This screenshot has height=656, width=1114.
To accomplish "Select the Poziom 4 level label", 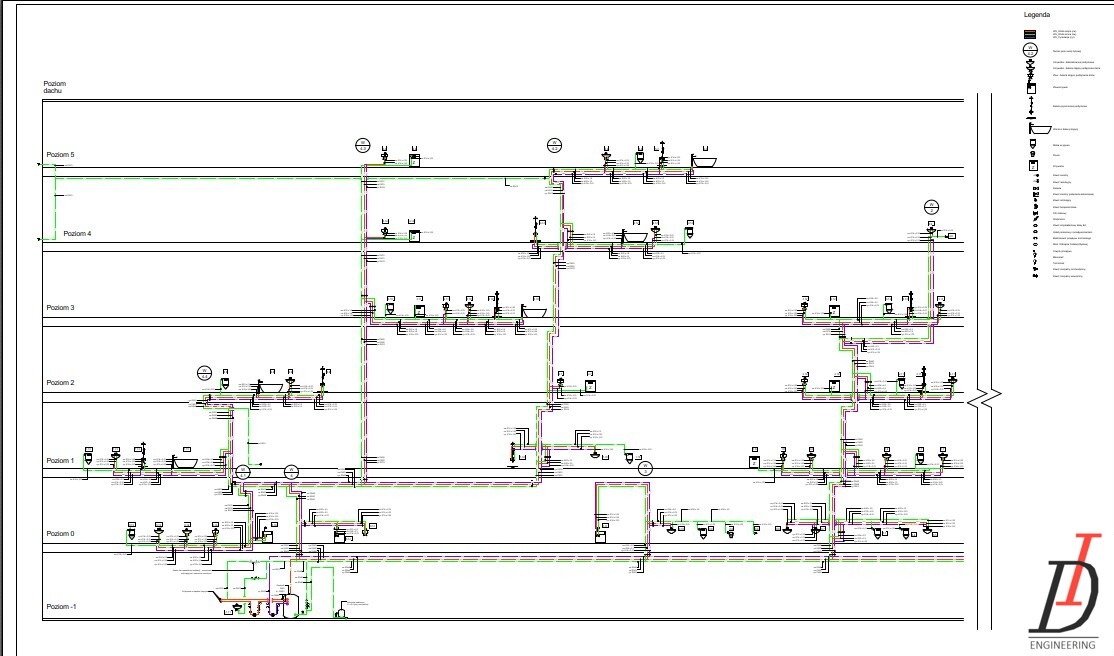I will pos(77,233).
